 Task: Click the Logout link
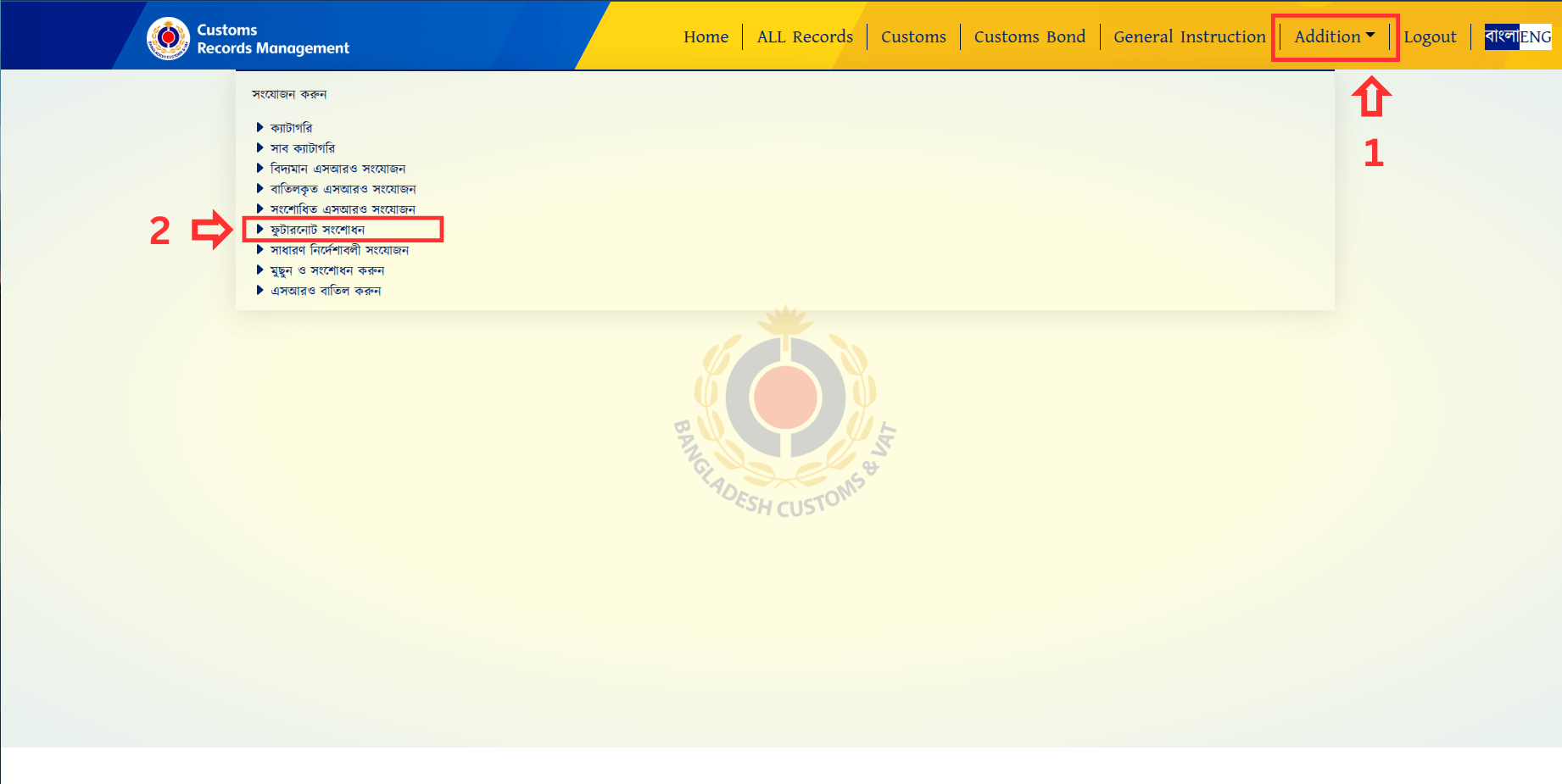(1430, 36)
